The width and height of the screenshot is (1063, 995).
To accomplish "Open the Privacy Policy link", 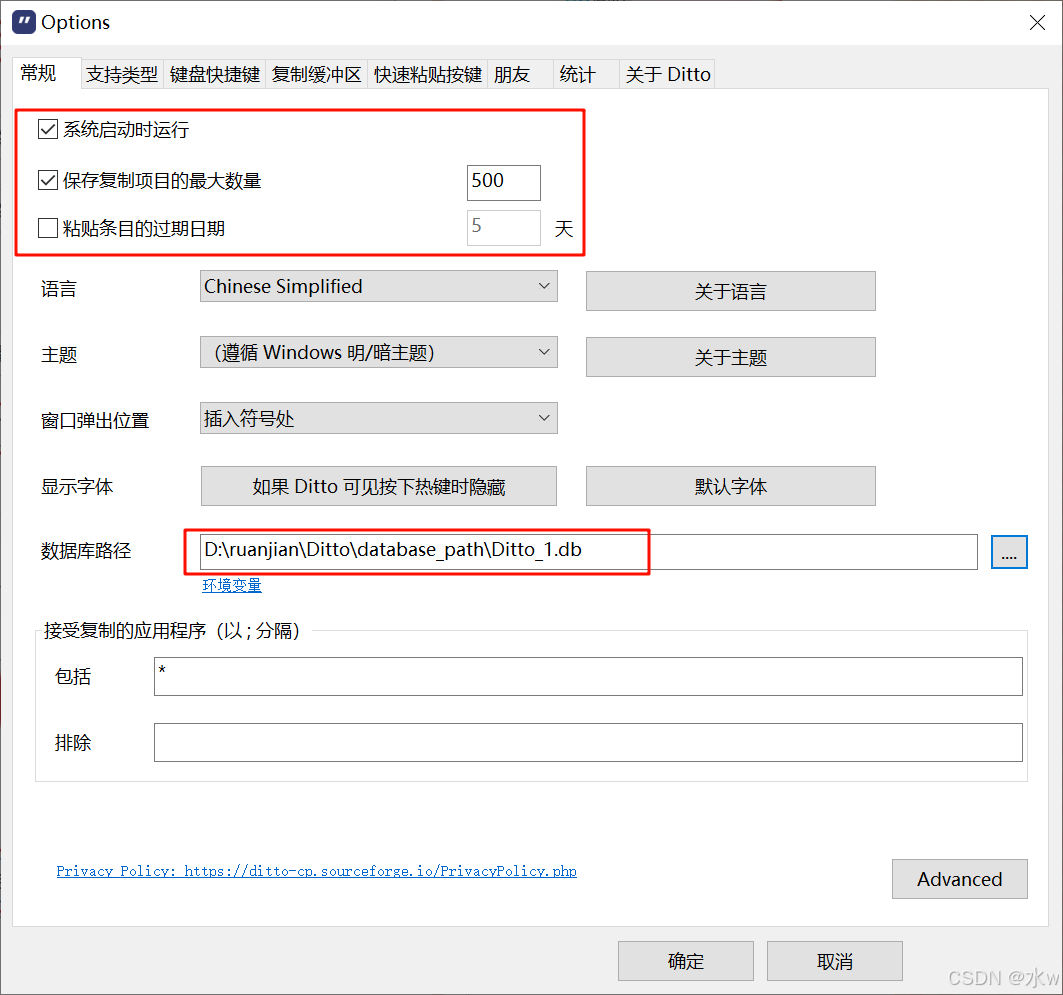I will coord(317,871).
